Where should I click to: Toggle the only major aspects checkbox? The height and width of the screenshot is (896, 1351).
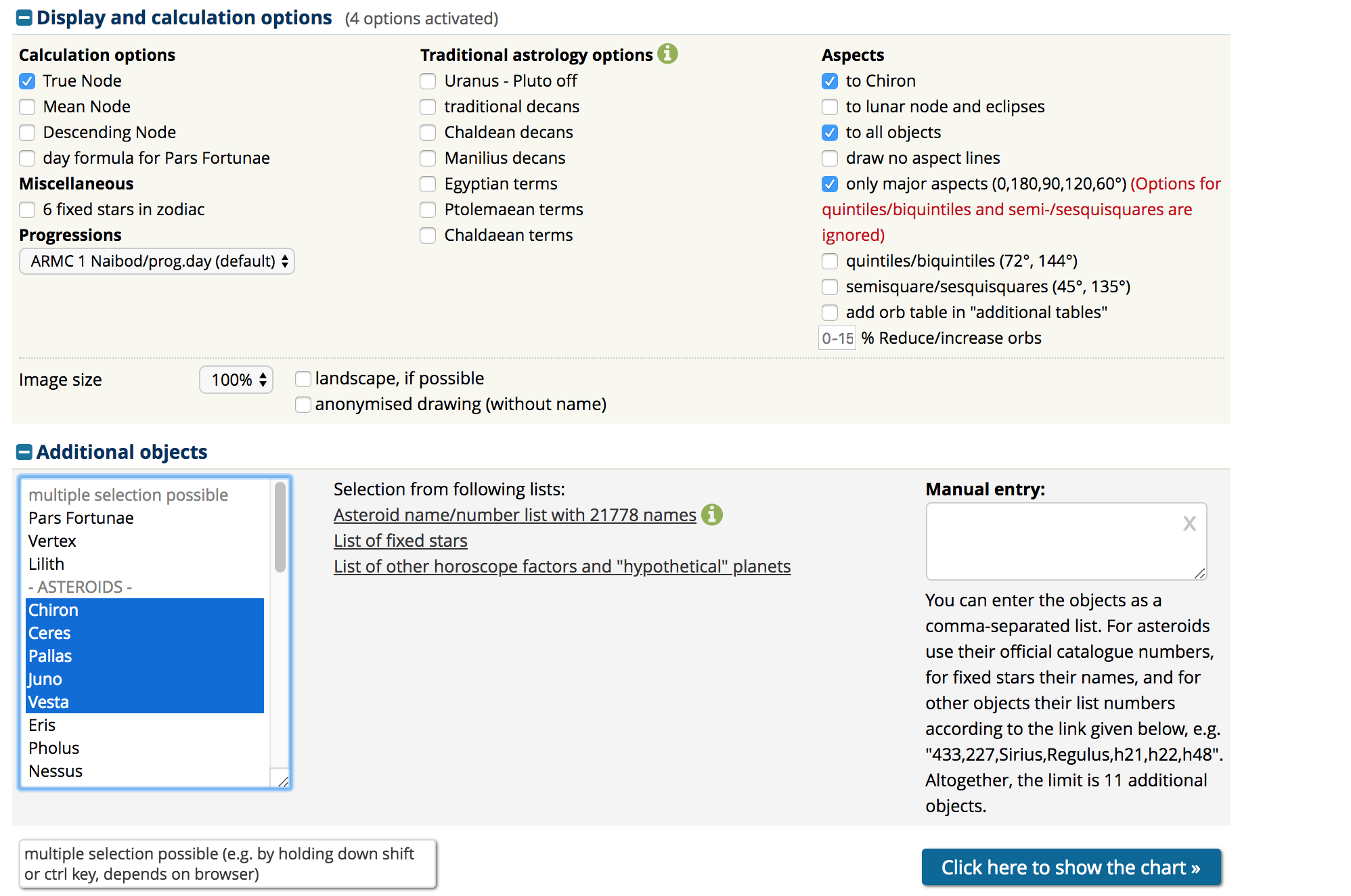[830, 183]
